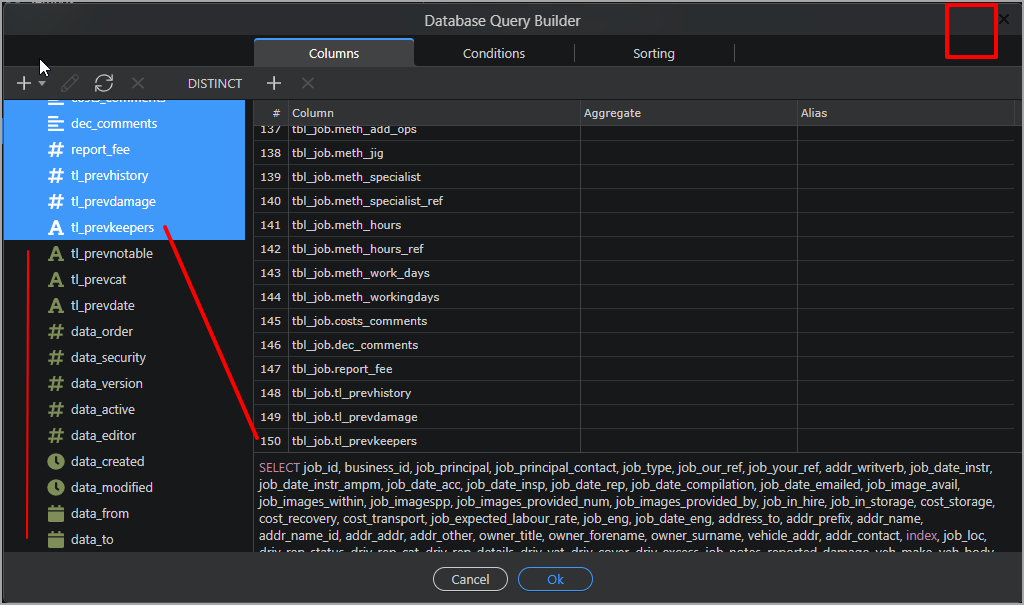Select row 145 tbl_job.costs_comments

click(633, 321)
